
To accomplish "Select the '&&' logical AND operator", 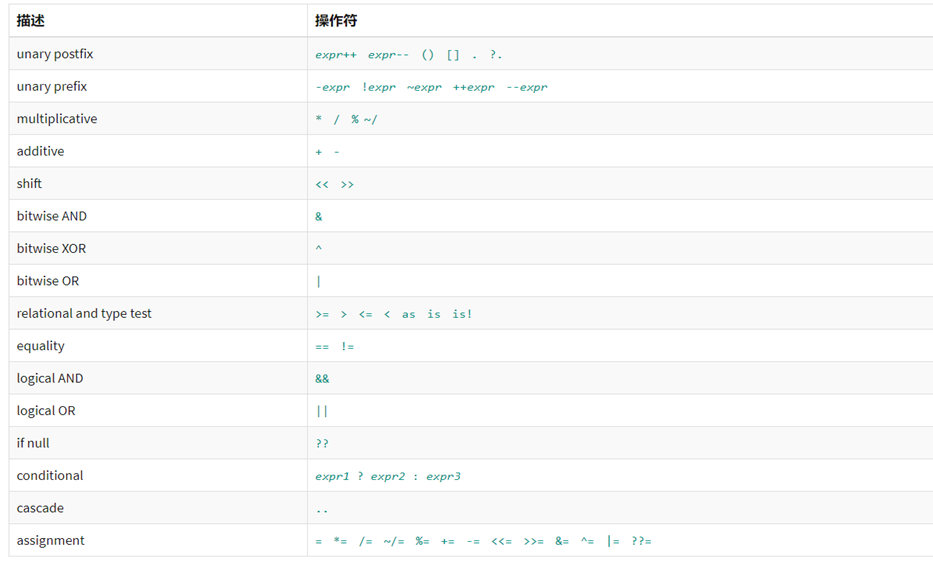I will pyautogui.click(x=322, y=379).
